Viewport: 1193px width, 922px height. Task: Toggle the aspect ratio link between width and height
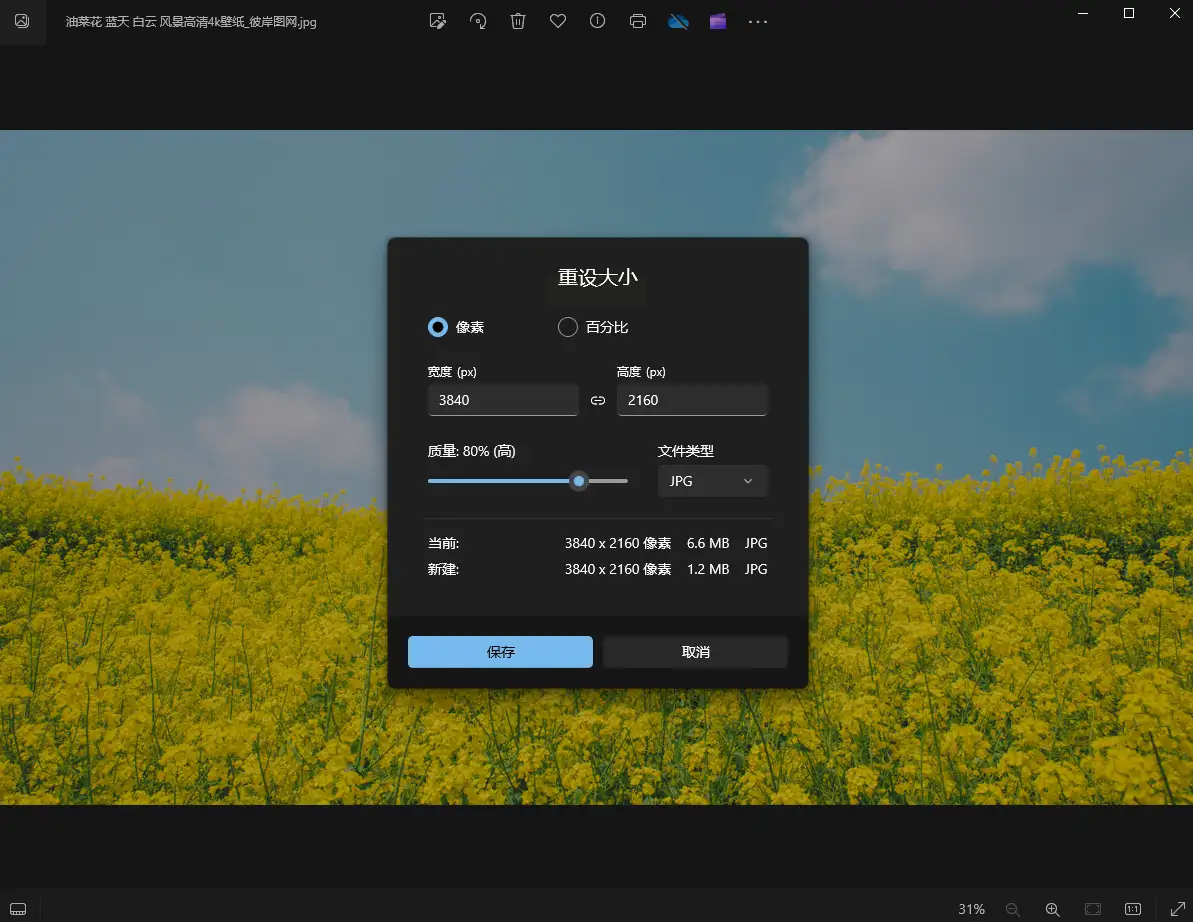pyautogui.click(x=598, y=400)
